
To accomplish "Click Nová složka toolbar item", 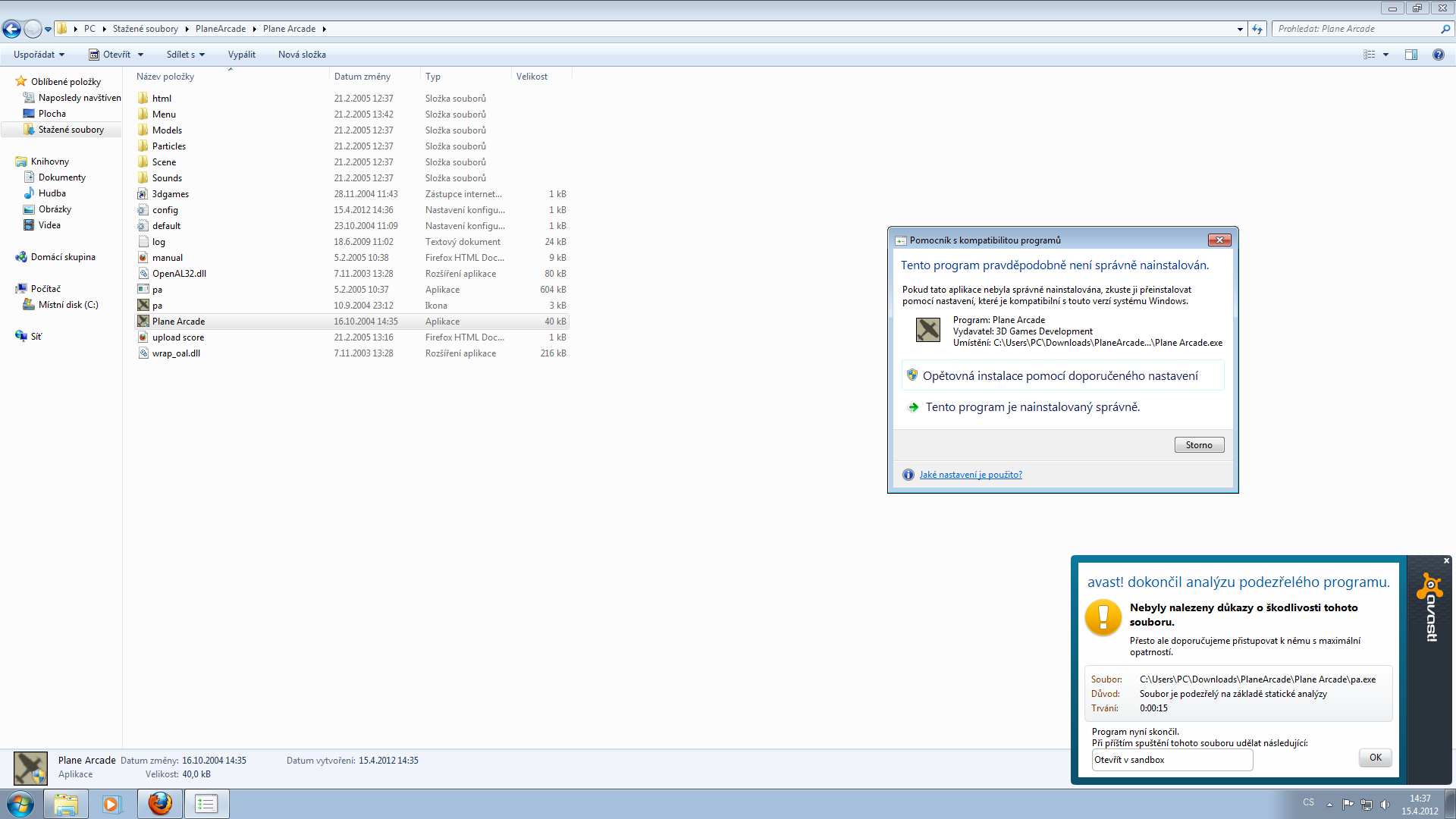I will pos(302,55).
